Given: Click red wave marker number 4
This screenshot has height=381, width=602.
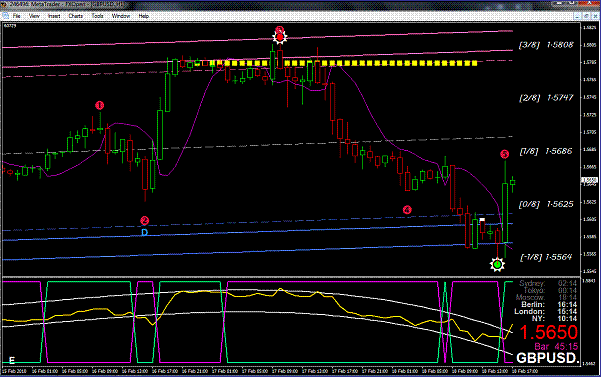Looking at the screenshot, I should coord(407,210).
